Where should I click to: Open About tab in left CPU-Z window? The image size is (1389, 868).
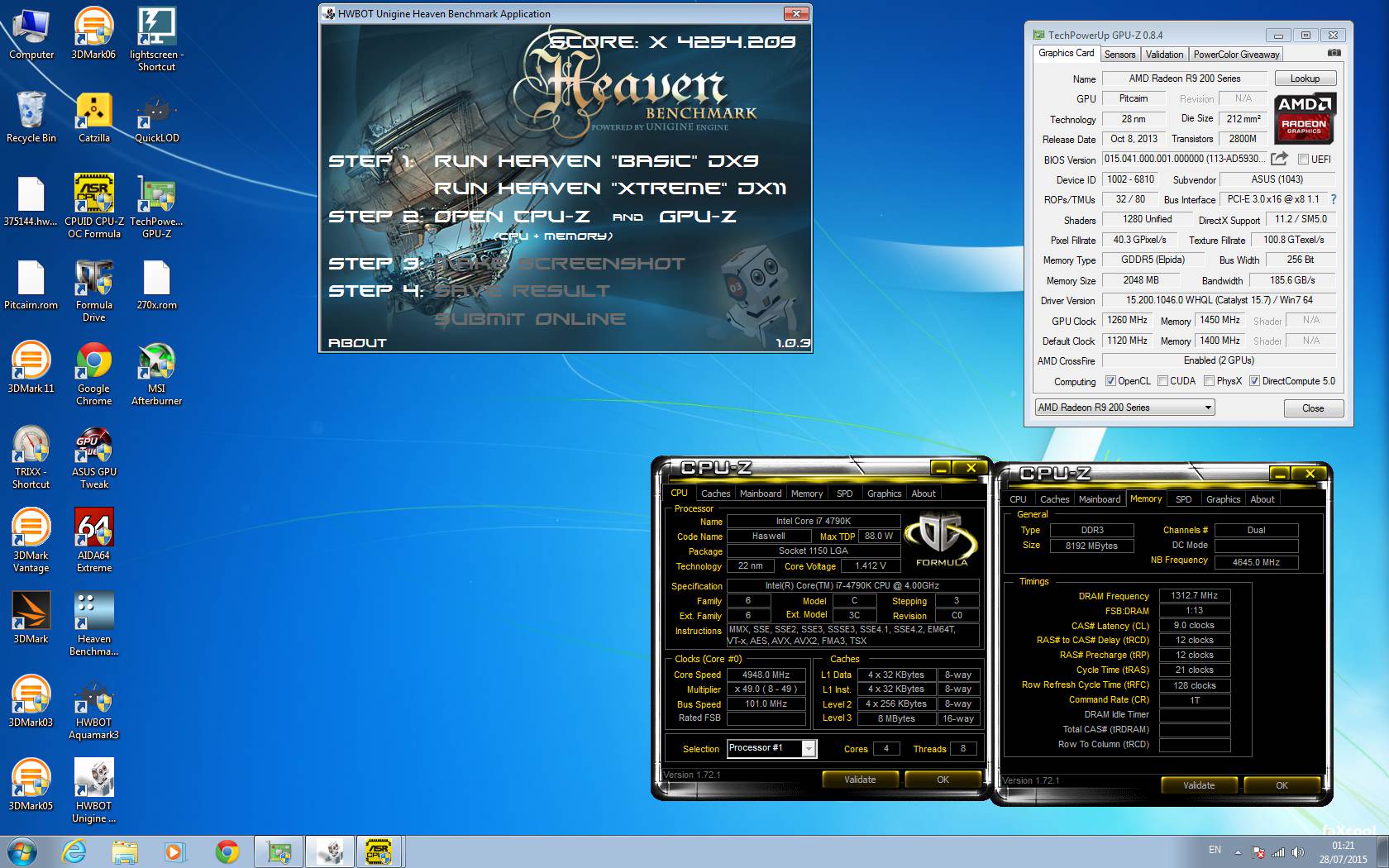[924, 494]
